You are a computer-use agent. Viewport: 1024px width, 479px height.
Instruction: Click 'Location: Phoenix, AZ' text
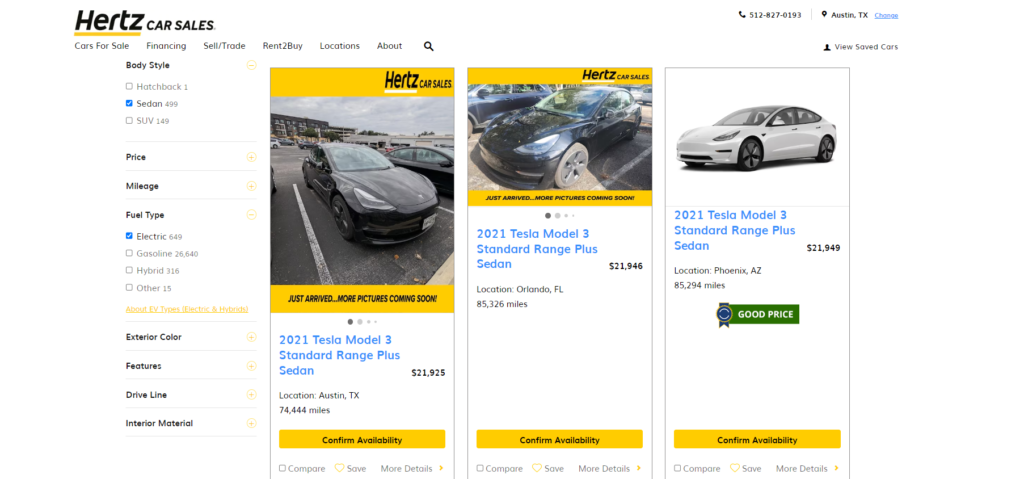pos(718,270)
